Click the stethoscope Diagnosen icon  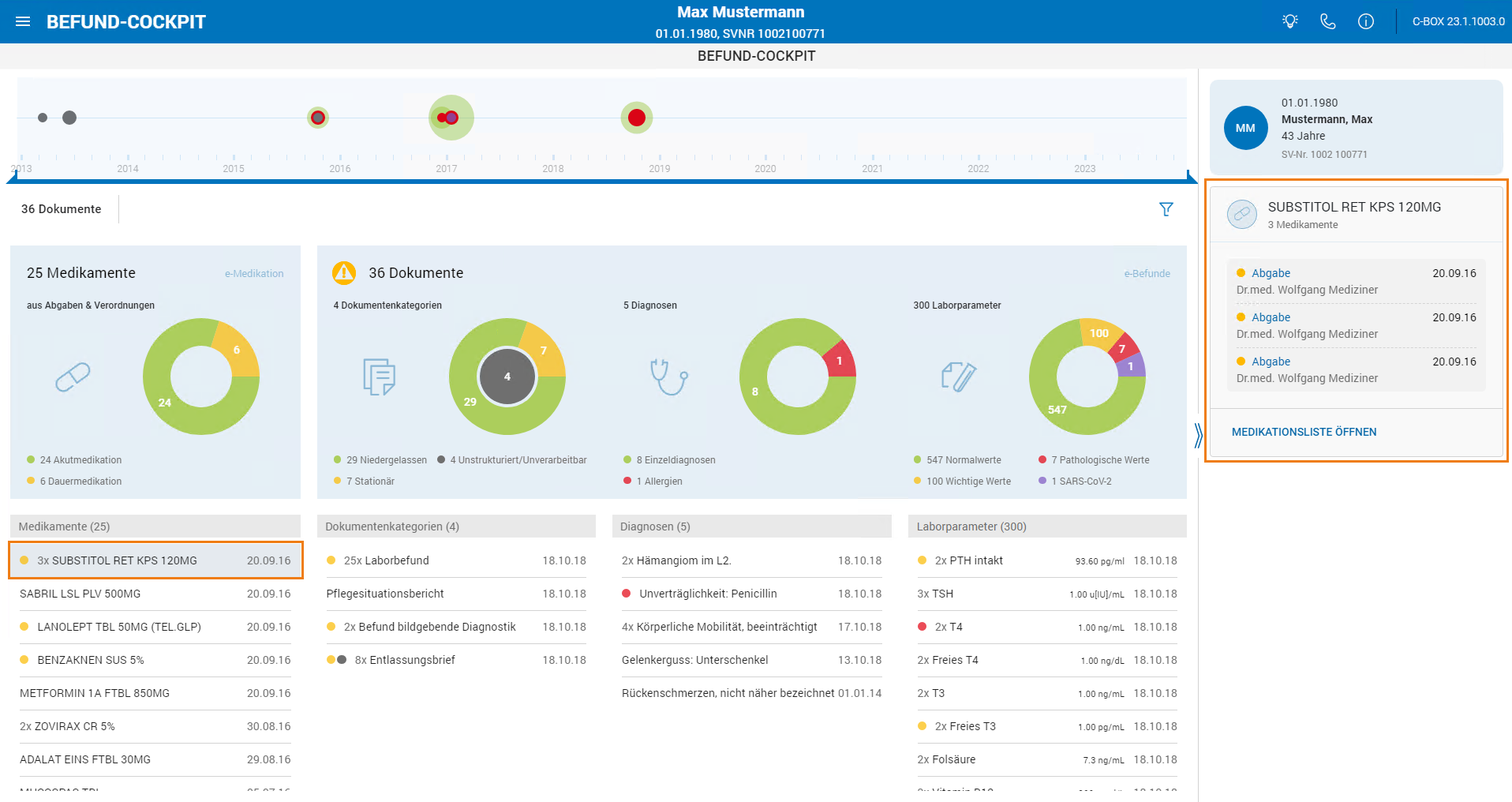pos(669,377)
